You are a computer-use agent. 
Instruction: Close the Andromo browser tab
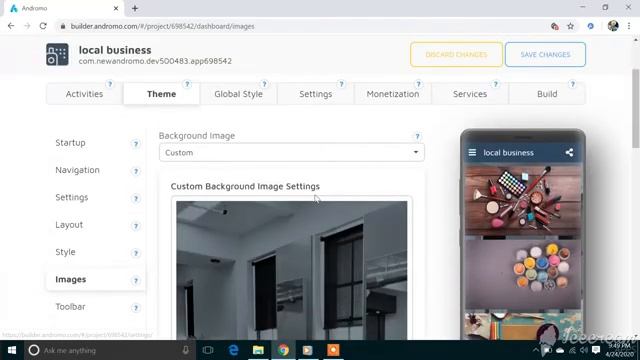point(116,8)
